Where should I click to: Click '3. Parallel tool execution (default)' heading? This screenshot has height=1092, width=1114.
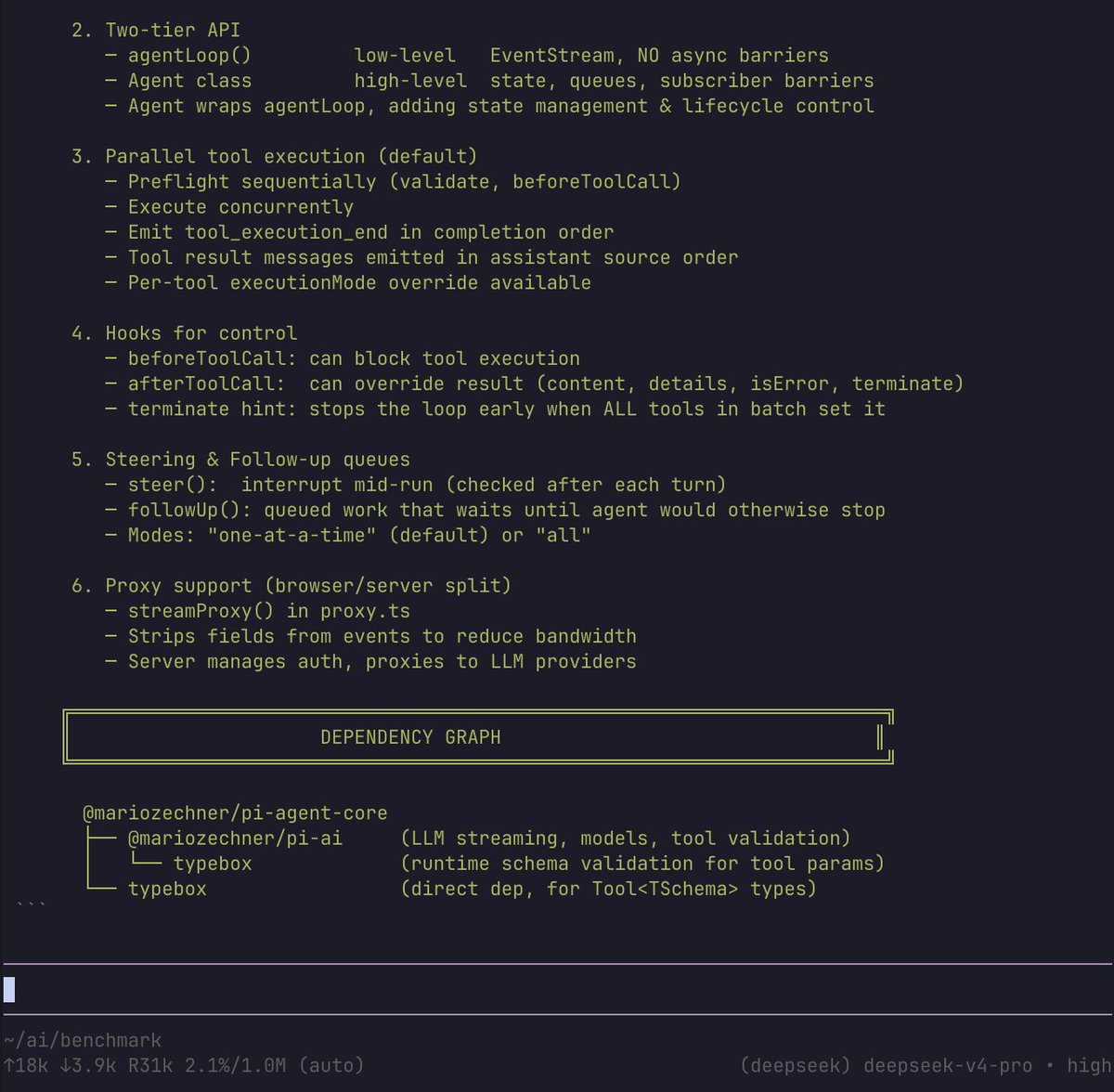pyautogui.click(x=274, y=156)
